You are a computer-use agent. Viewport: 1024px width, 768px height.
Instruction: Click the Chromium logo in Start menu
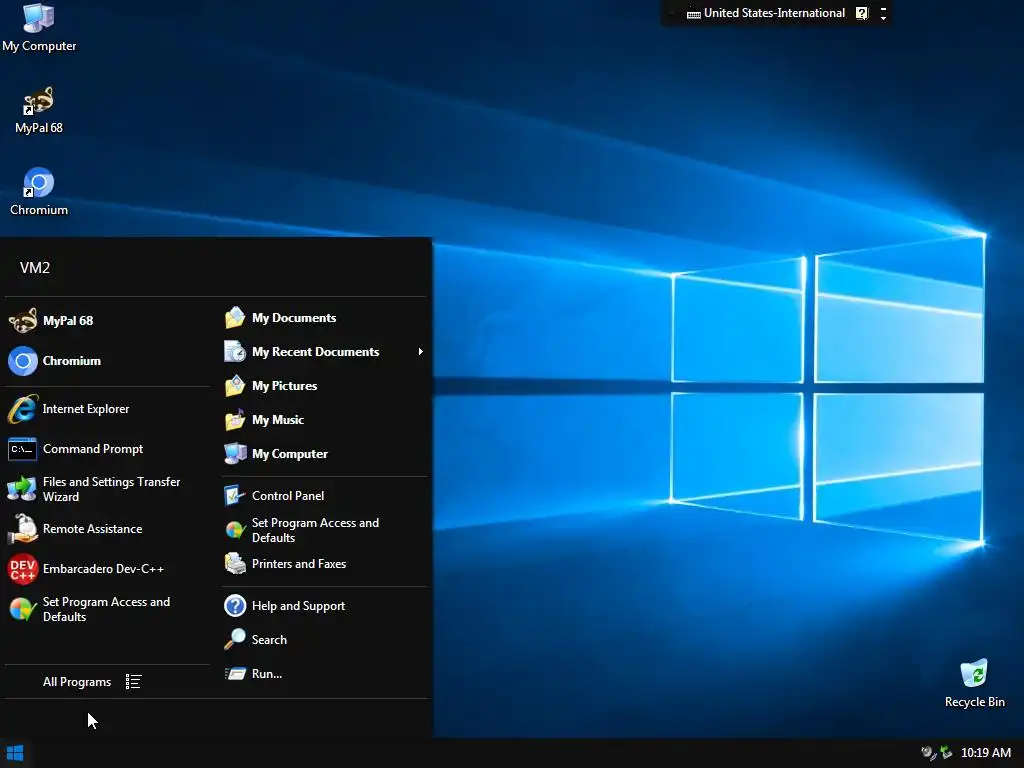(23, 361)
